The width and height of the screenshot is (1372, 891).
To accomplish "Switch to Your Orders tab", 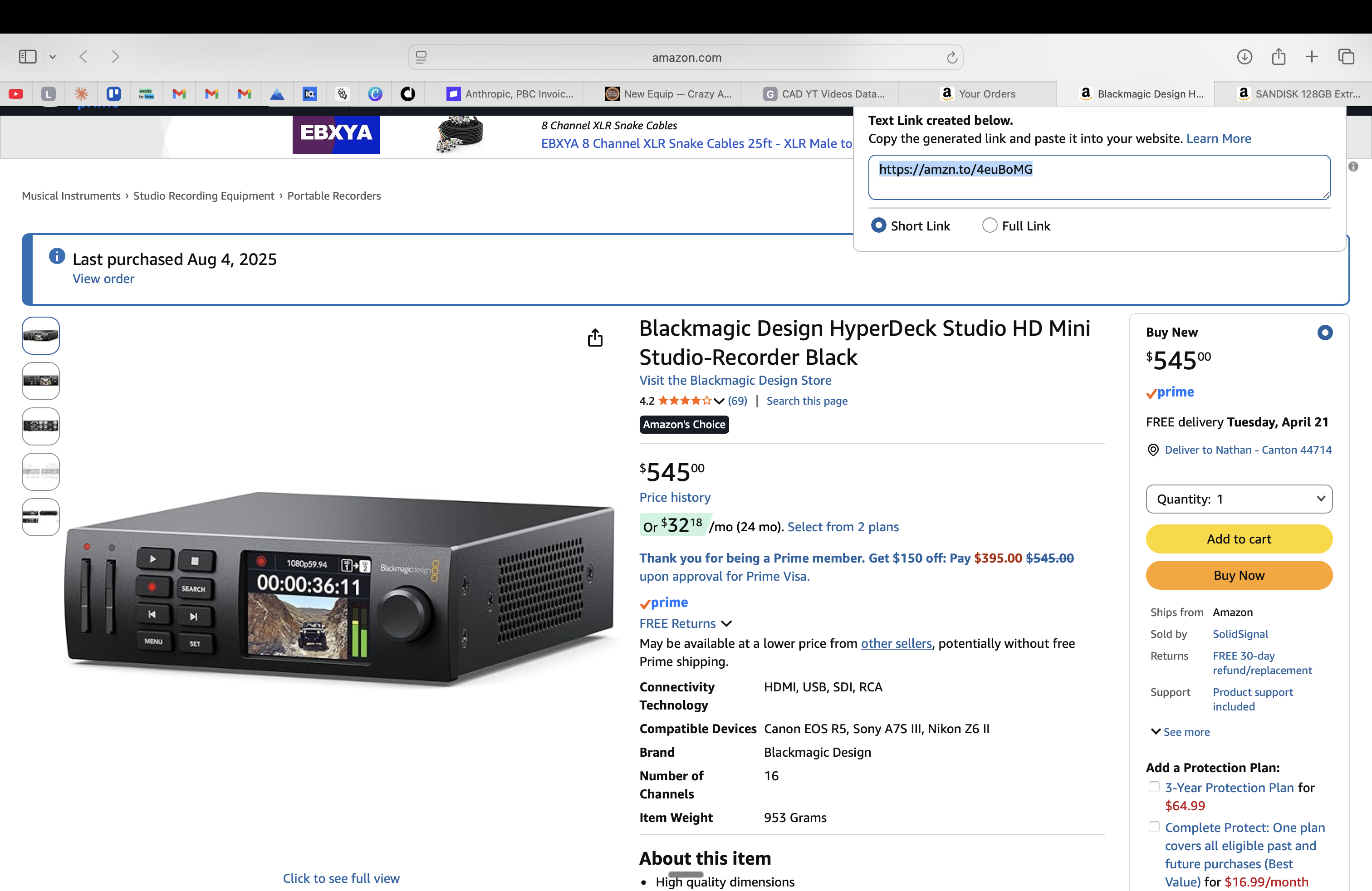I will [978, 93].
